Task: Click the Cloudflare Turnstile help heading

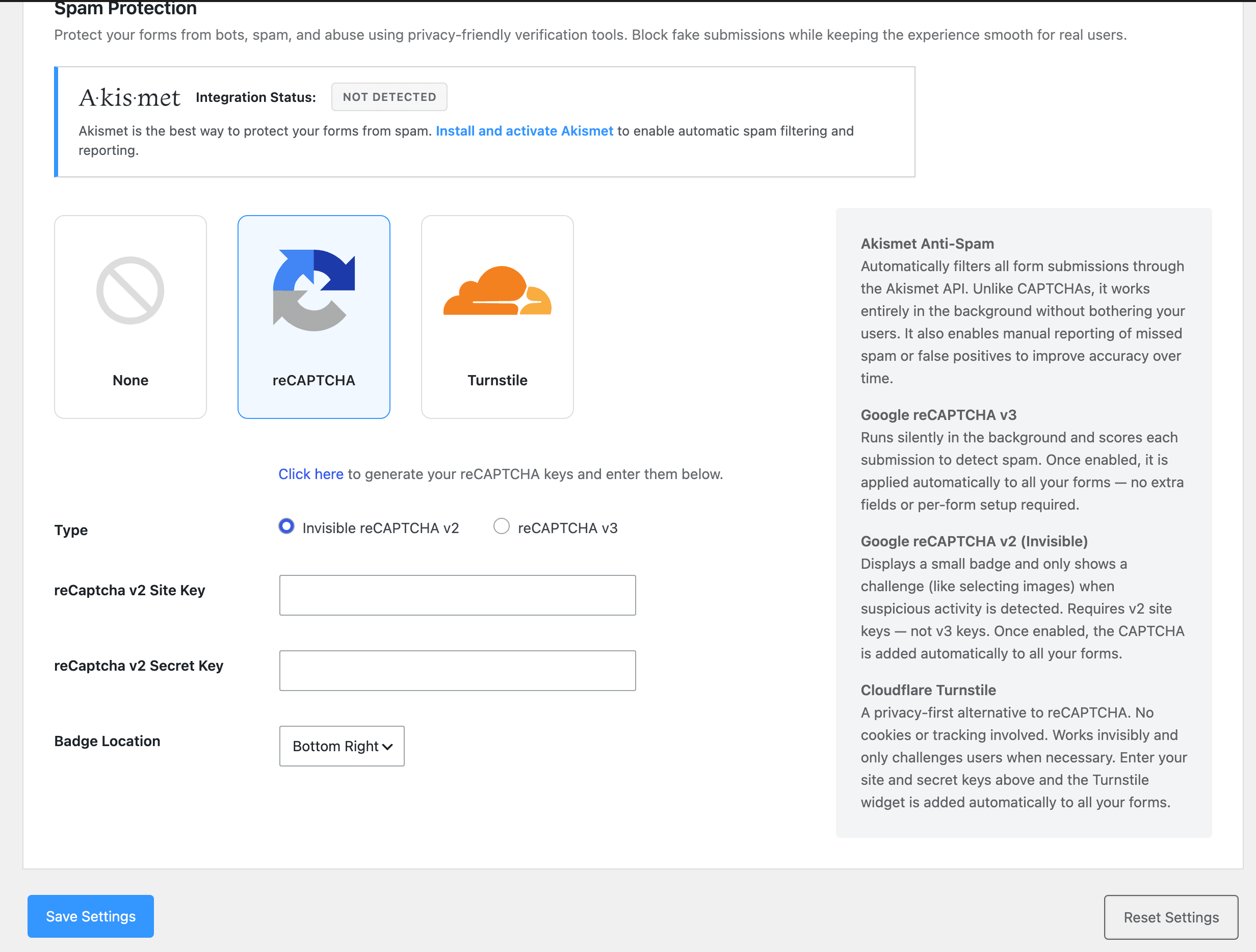Action: [928, 690]
